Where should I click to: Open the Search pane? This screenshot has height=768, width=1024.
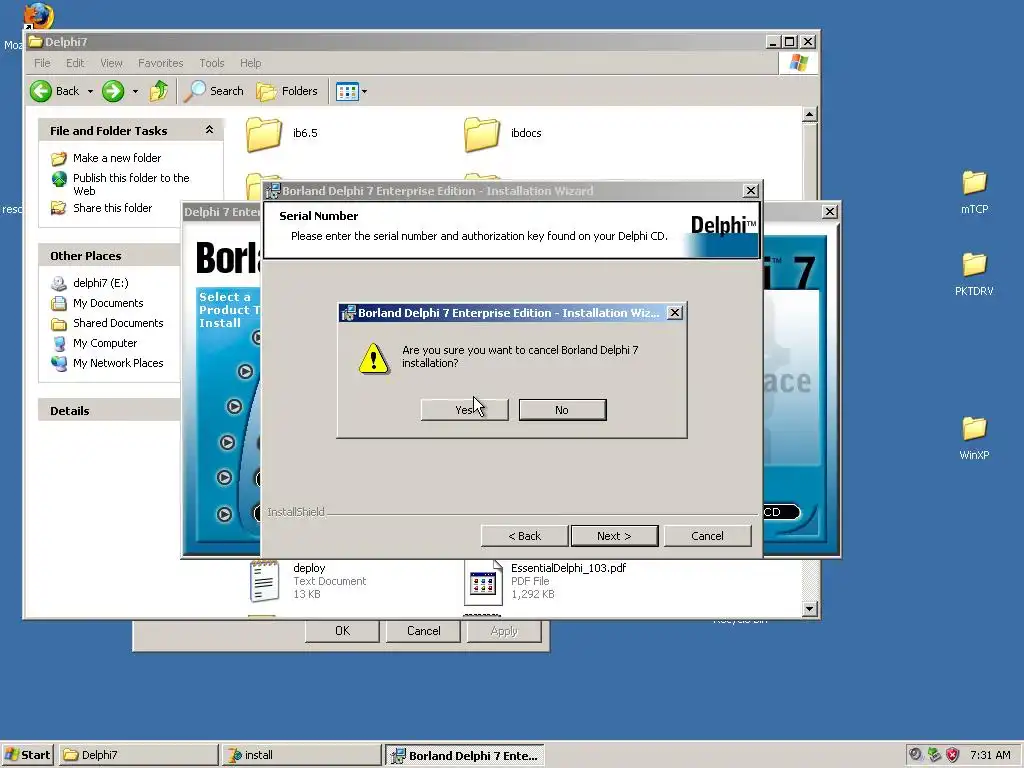click(214, 91)
